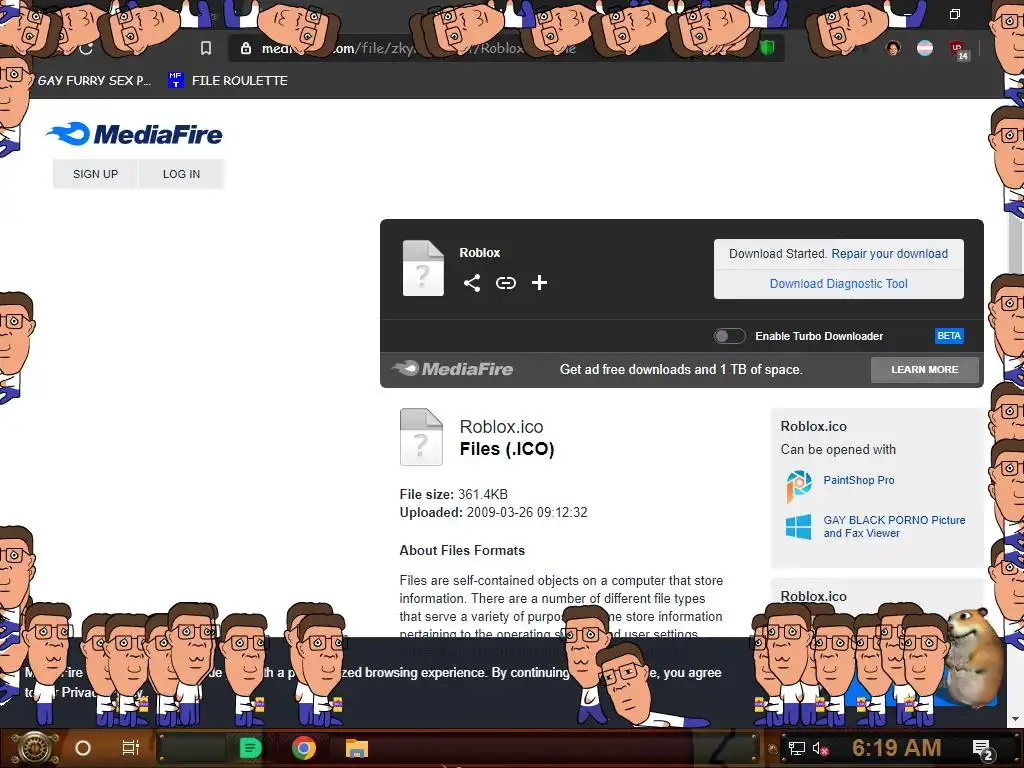Open the Start menu ornate button
This screenshot has width=1024, height=768.
(35, 748)
